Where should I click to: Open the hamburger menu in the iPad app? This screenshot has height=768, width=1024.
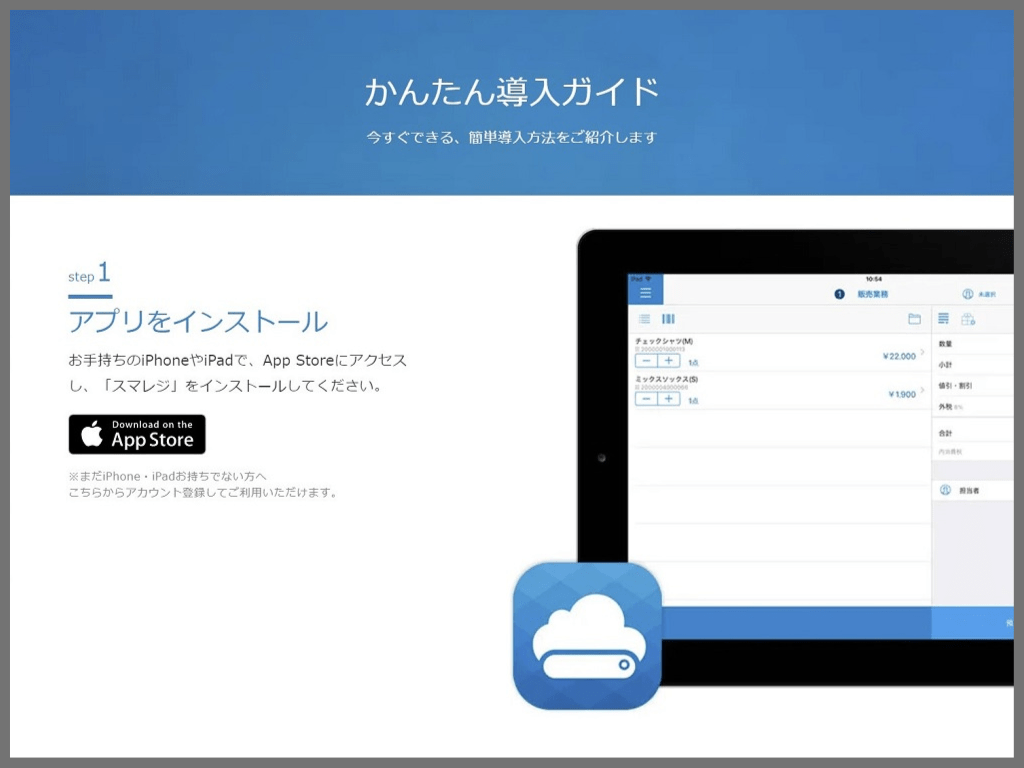click(645, 293)
